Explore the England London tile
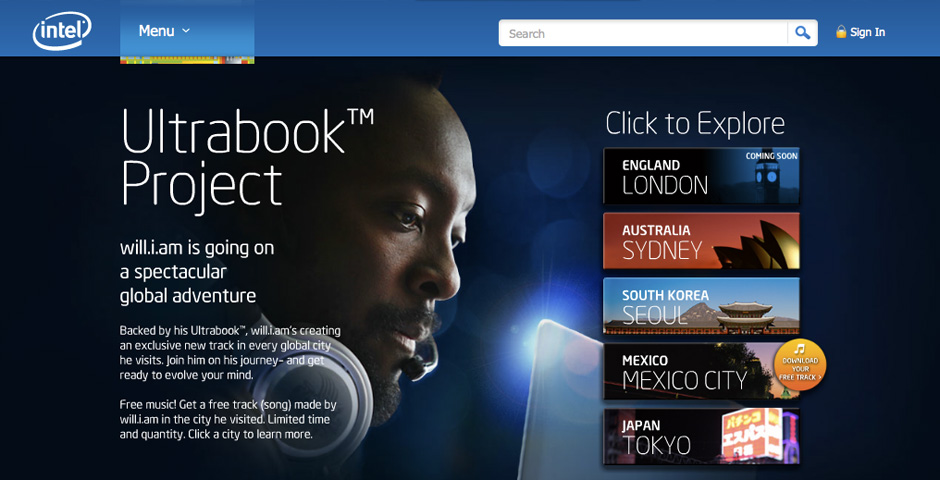Viewport: 940px width, 480px height. (x=701, y=176)
